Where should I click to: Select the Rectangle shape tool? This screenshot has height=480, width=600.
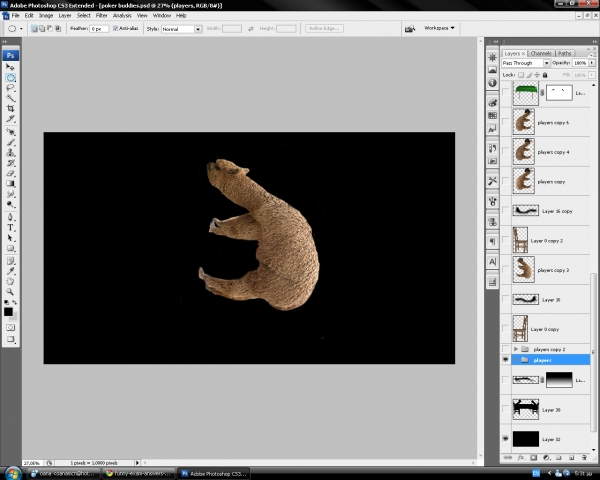(10, 248)
